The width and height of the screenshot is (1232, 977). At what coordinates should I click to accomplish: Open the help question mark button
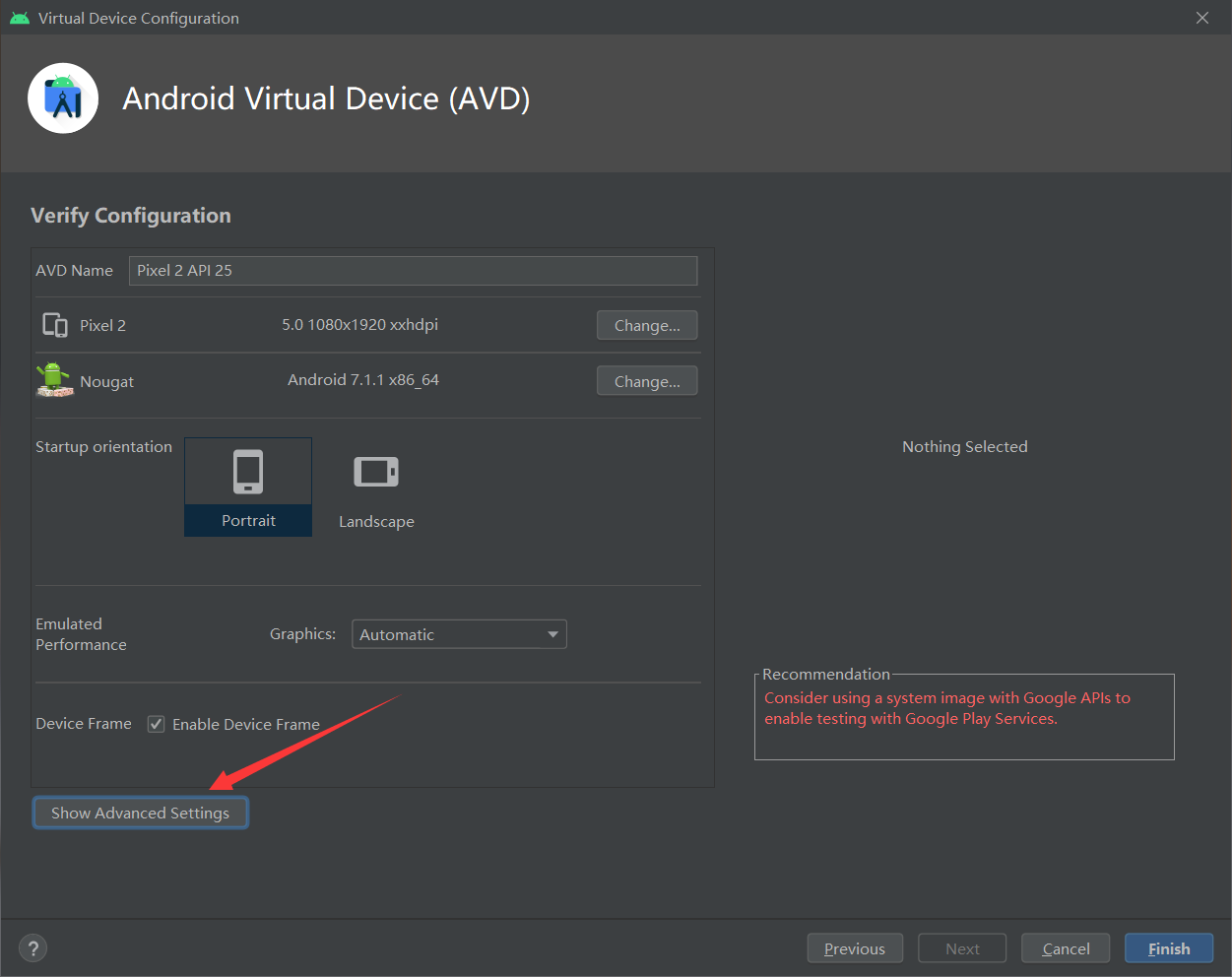tap(33, 948)
